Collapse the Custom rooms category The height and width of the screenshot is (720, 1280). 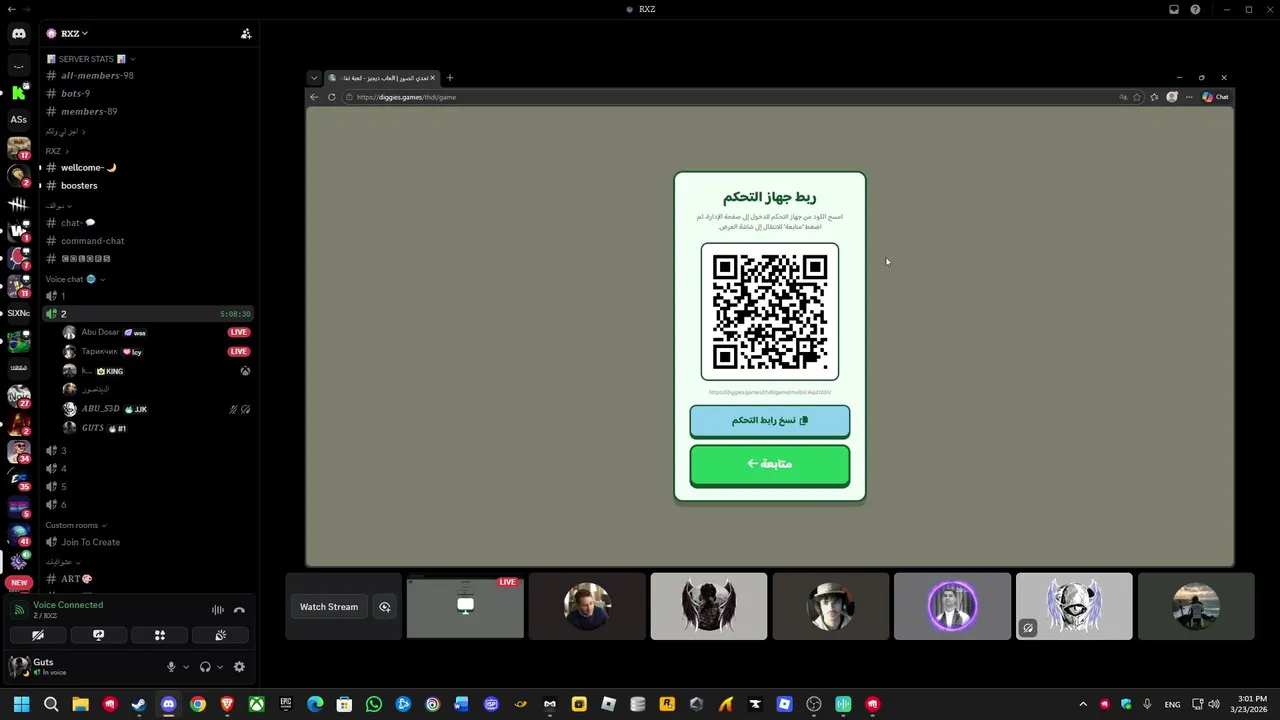[76, 525]
